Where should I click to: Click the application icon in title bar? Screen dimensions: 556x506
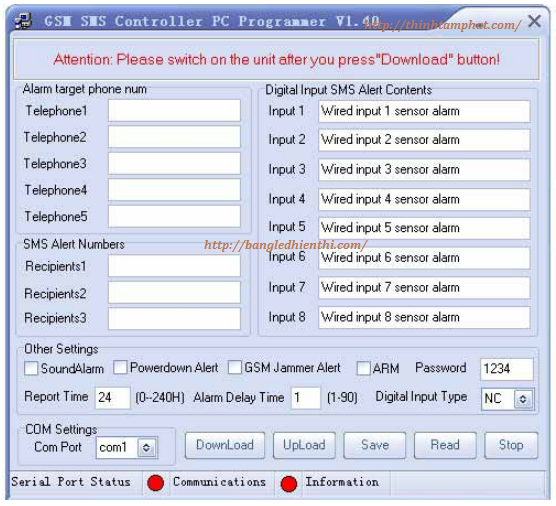click(23, 21)
